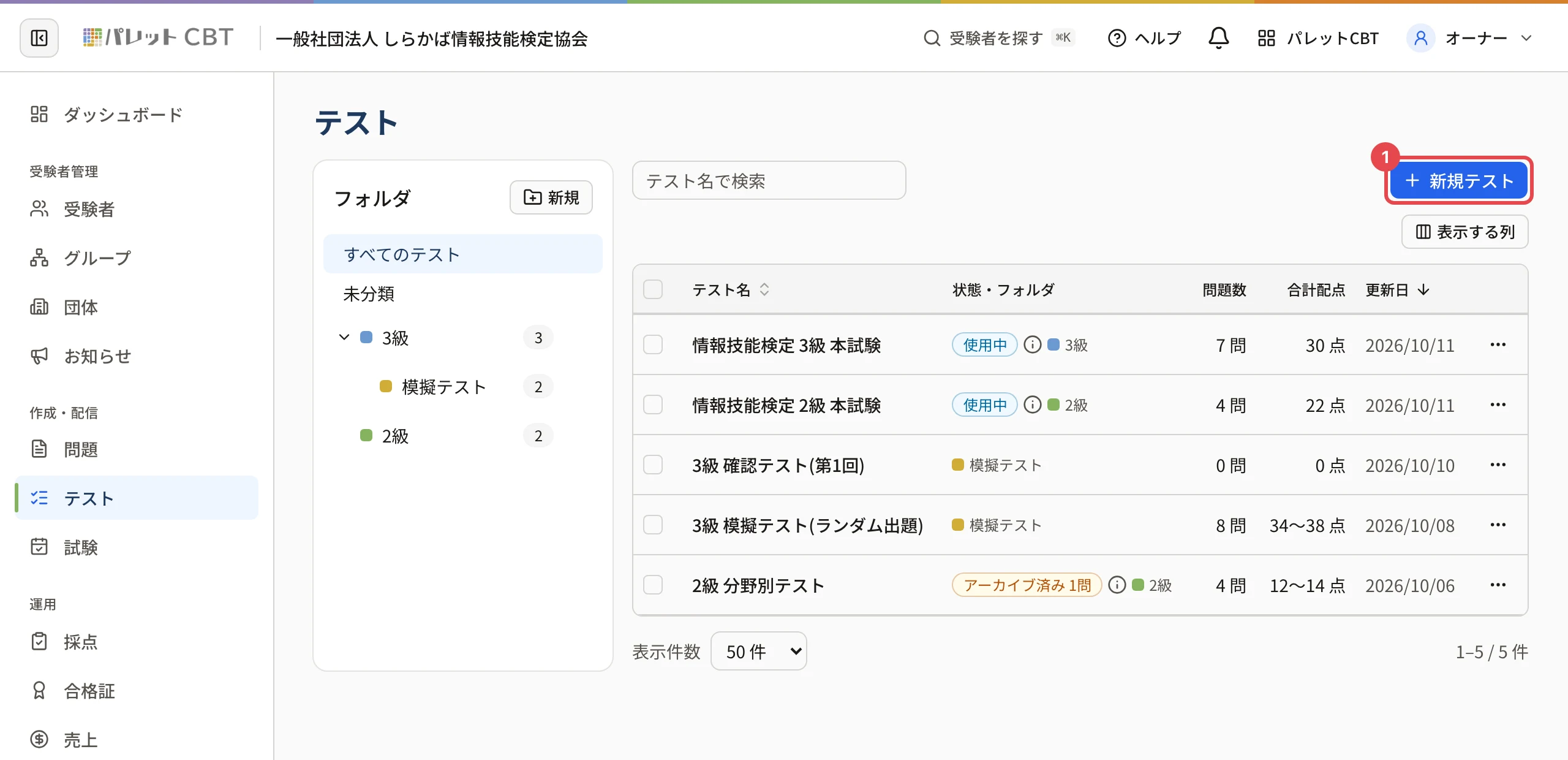Open info icon for 情報技能検定 3級 本試験
Screen dimensions: 1568x760
tap(1033, 345)
